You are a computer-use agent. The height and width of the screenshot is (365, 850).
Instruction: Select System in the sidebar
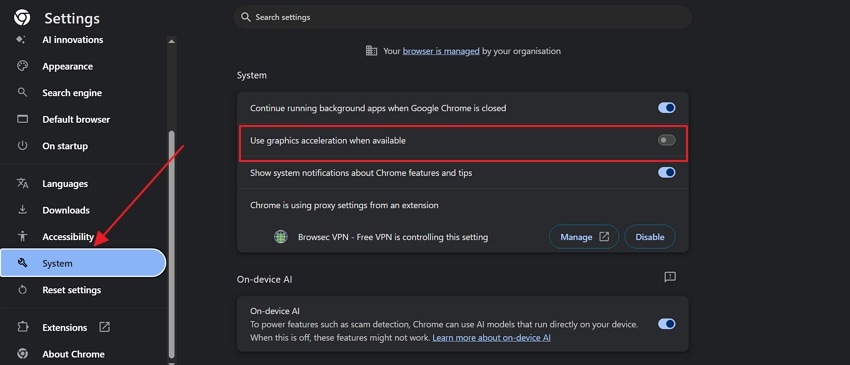tap(83, 263)
